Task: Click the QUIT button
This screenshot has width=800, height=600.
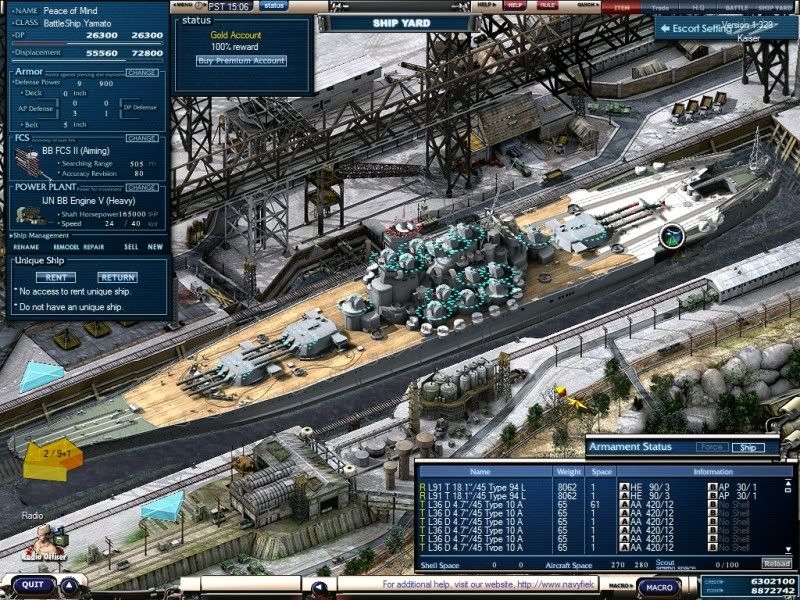Action: coord(33,586)
